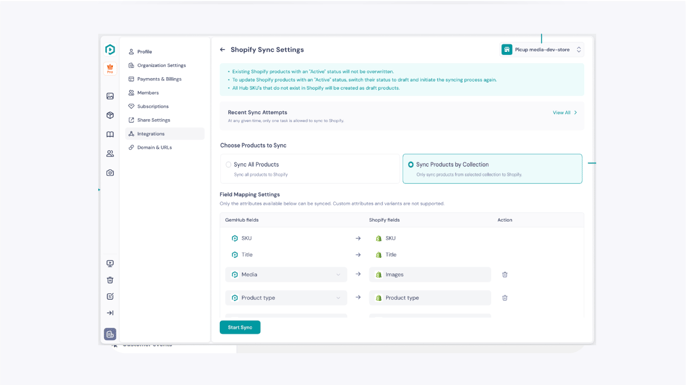Click the GemHub icon beside the SKU field

click(x=235, y=238)
